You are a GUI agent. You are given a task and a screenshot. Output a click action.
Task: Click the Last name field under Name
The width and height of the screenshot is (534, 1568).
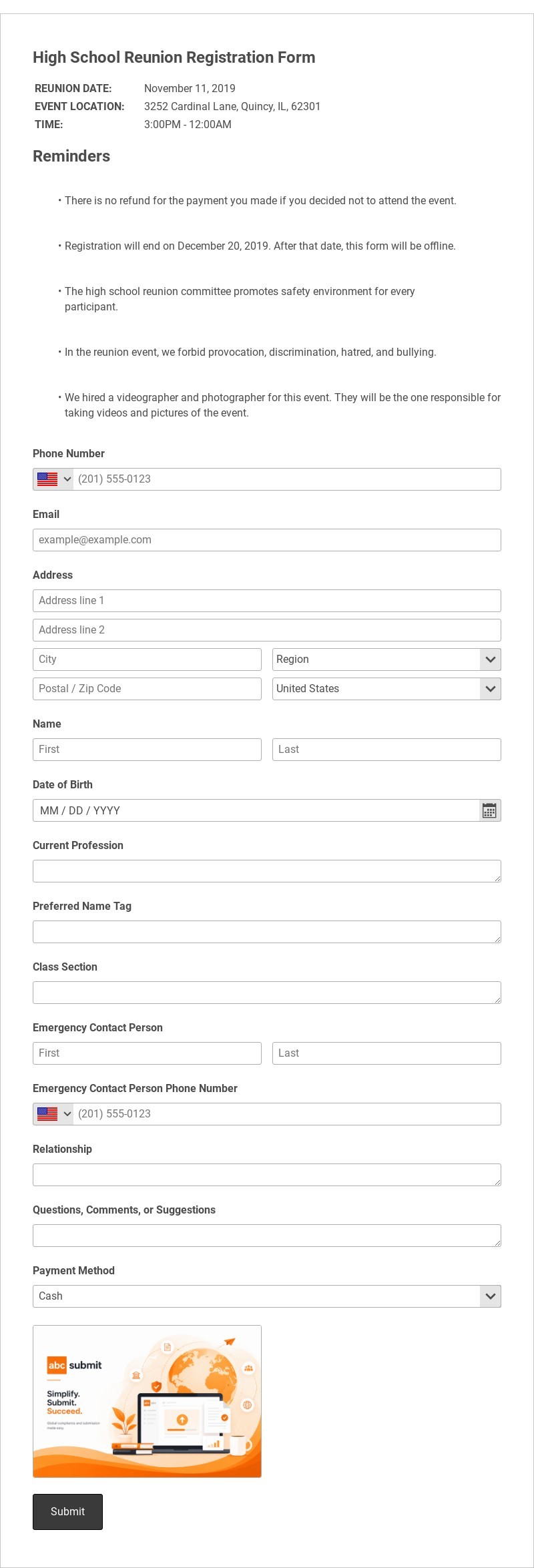pyautogui.click(x=386, y=750)
